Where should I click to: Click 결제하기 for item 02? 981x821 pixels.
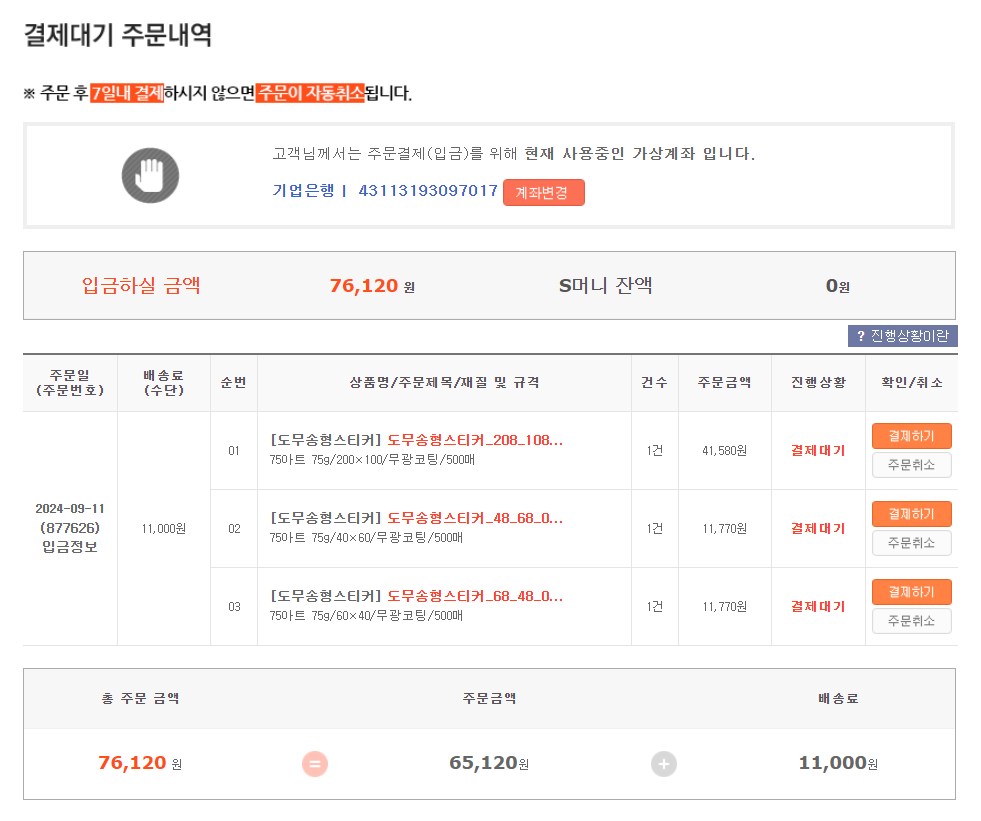point(911,514)
